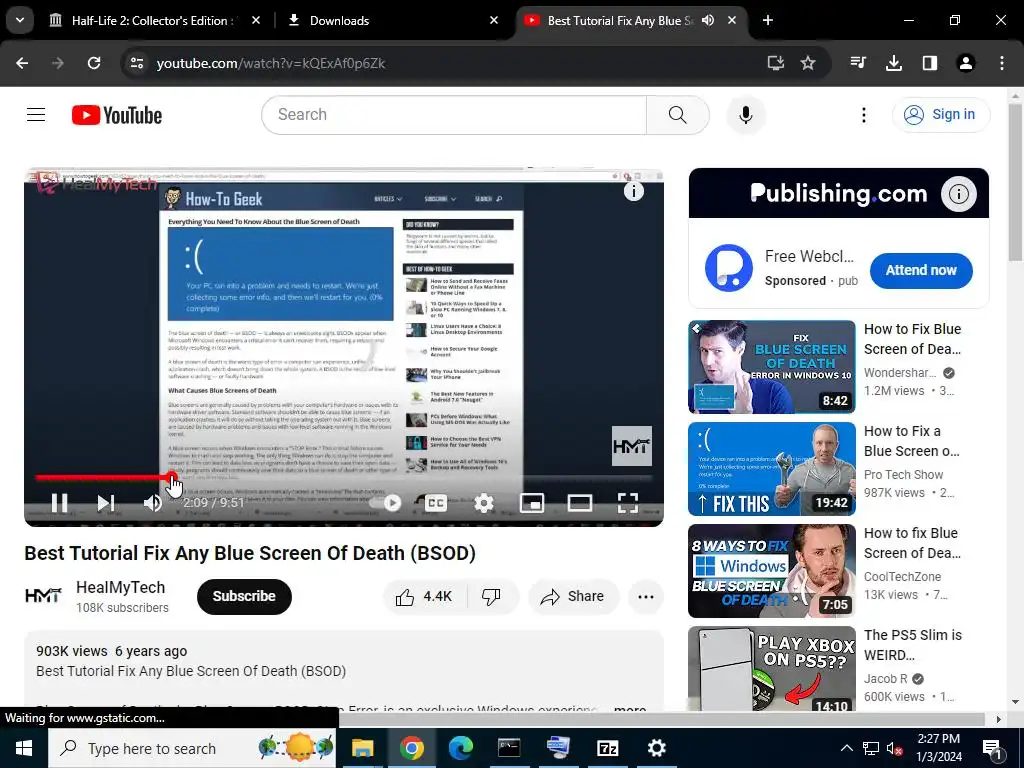Open Windows Start menu

point(24,748)
